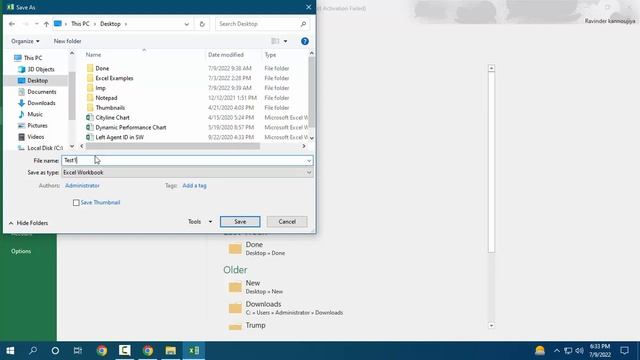Click the search magnifier in Search Desktop
Screen dimensions: 640x360
coord(303,24)
